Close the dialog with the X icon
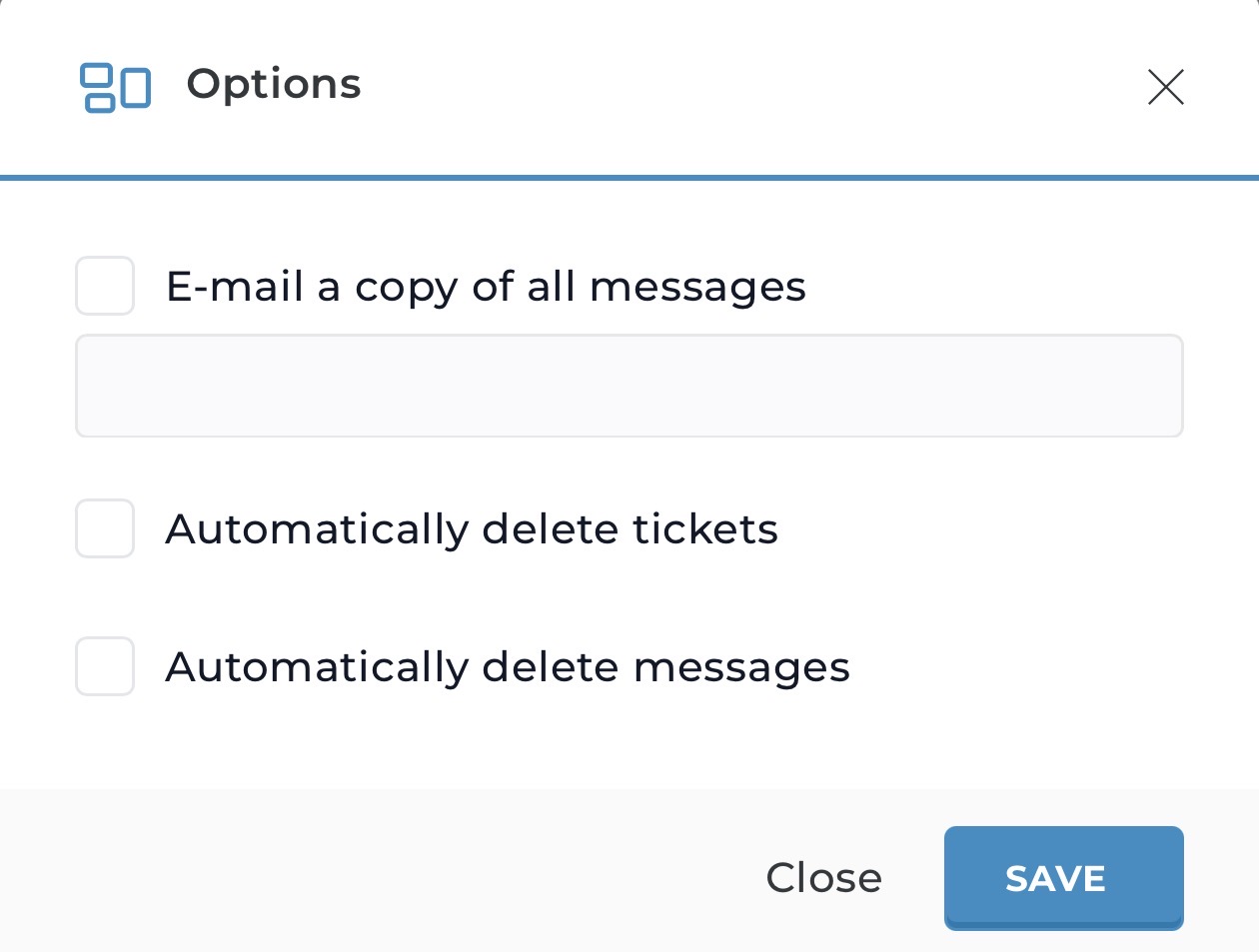 coord(1165,87)
